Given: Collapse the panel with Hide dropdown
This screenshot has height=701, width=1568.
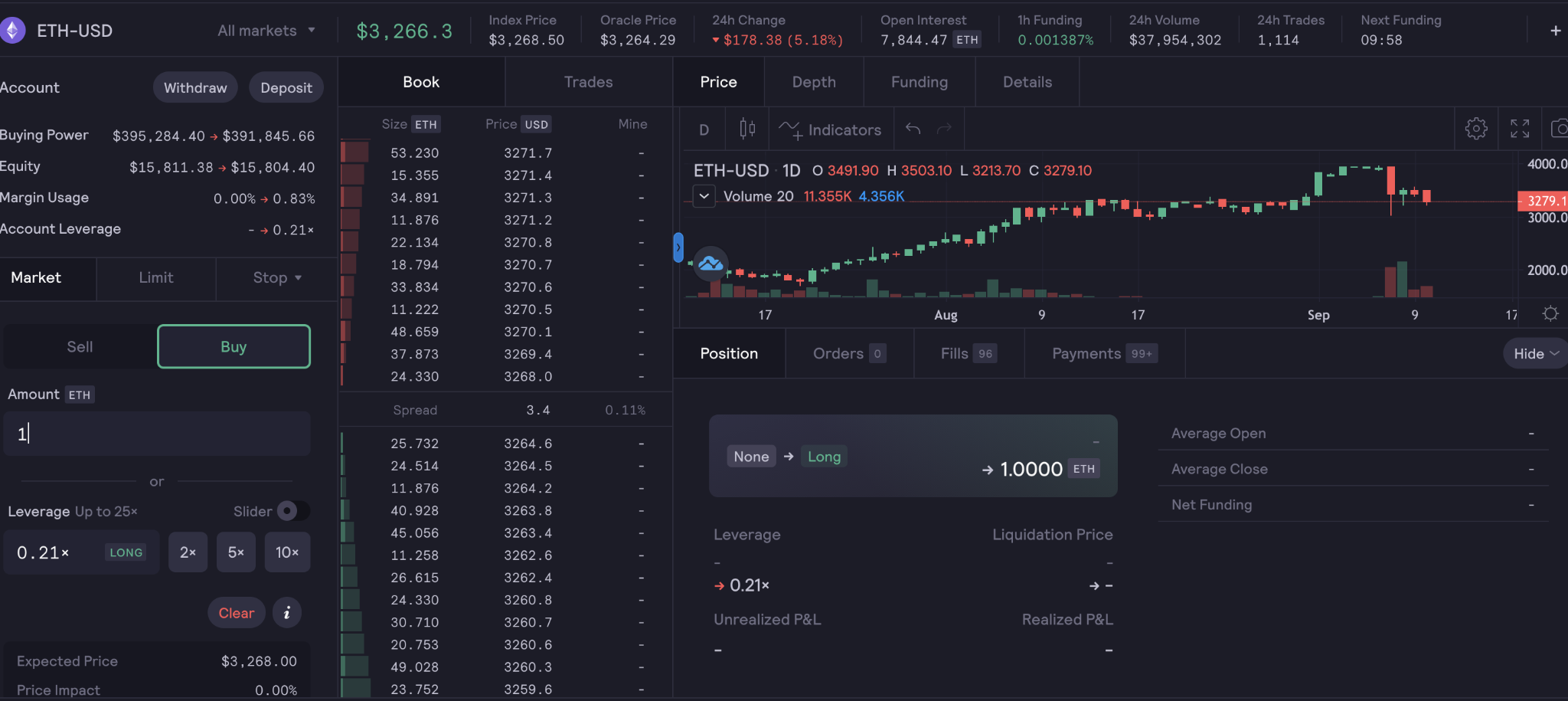Looking at the screenshot, I should click(x=1535, y=354).
